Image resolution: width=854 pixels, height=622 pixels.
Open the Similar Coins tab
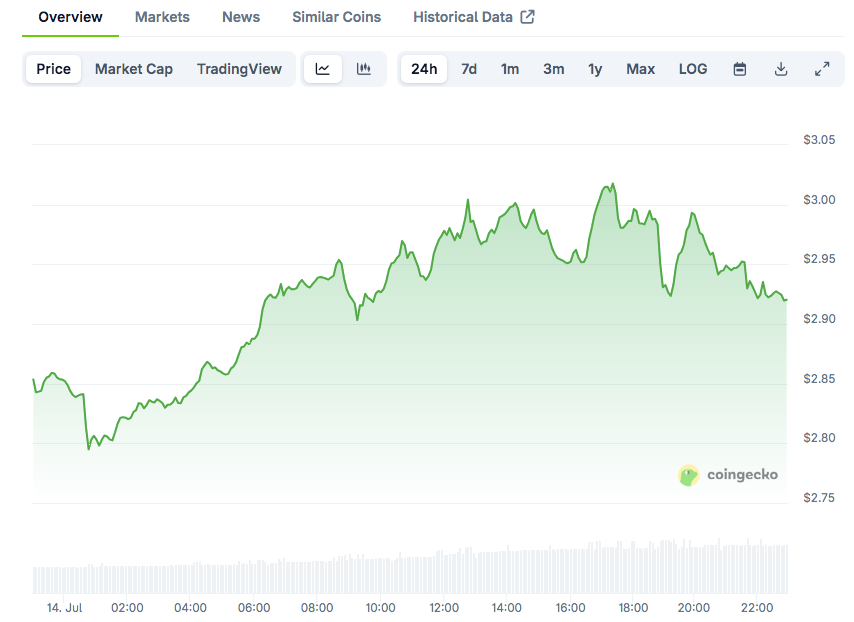tap(336, 17)
